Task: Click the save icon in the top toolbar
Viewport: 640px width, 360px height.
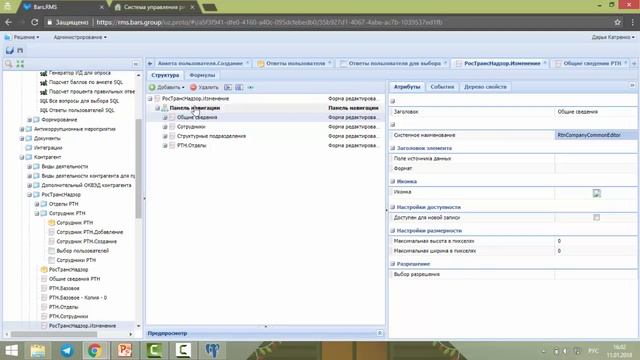Action: (10, 50)
